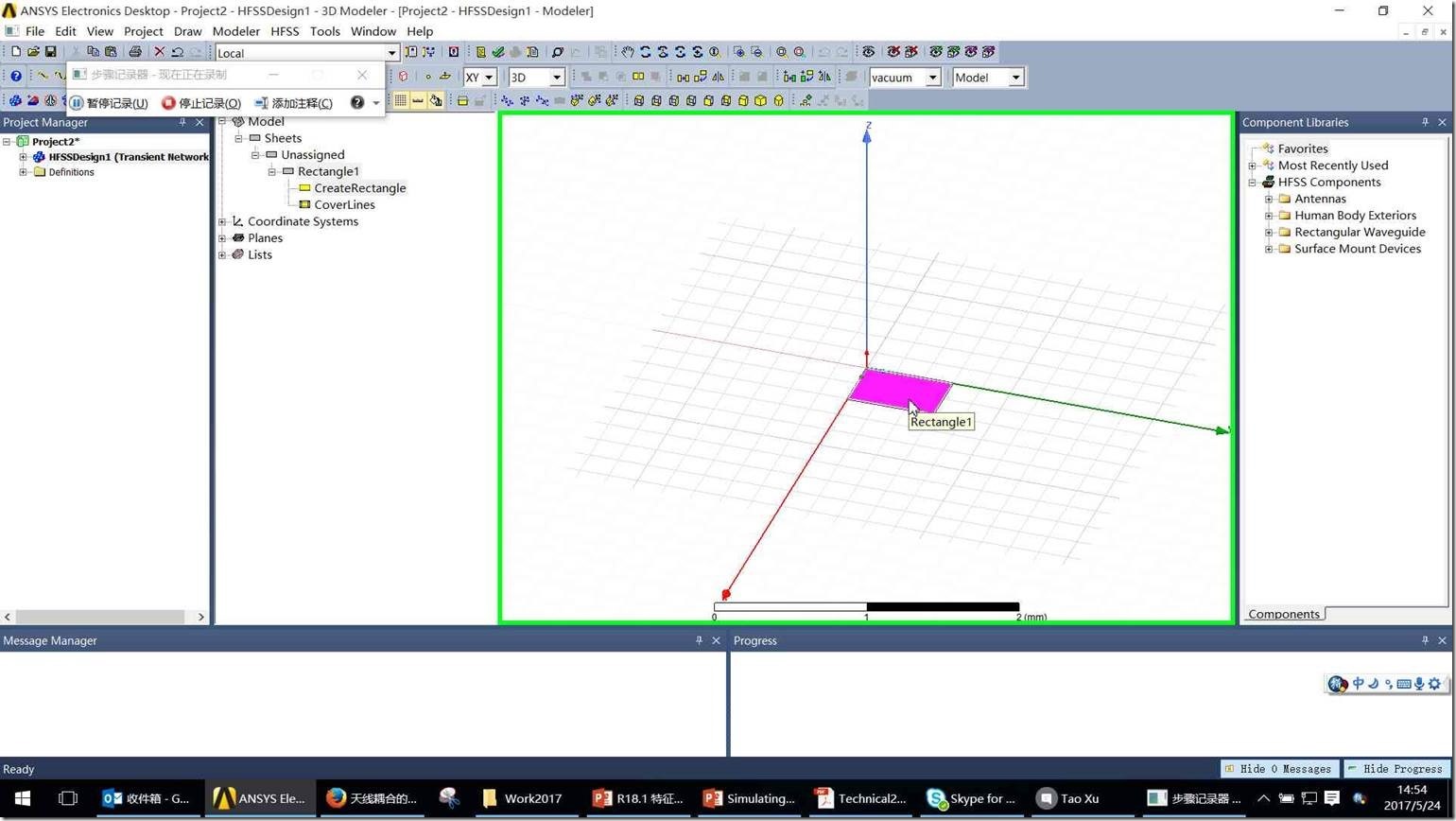Click the Validate green checkmark icon
Image resolution: width=1456 pixels, height=821 pixels.
497,52
